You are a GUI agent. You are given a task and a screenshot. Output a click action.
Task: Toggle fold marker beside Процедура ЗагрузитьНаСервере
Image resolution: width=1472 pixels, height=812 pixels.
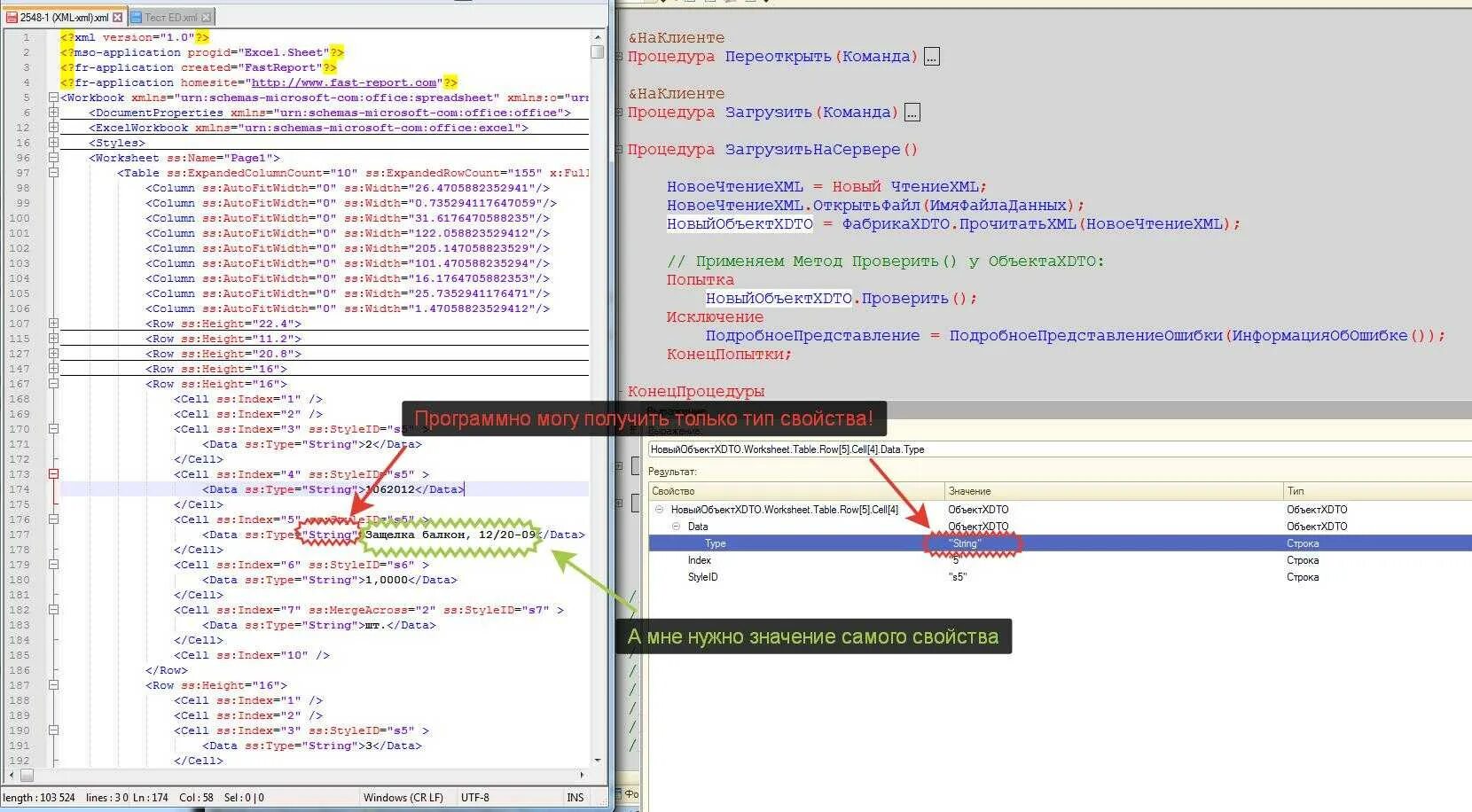pyautogui.click(x=619, y=150)
